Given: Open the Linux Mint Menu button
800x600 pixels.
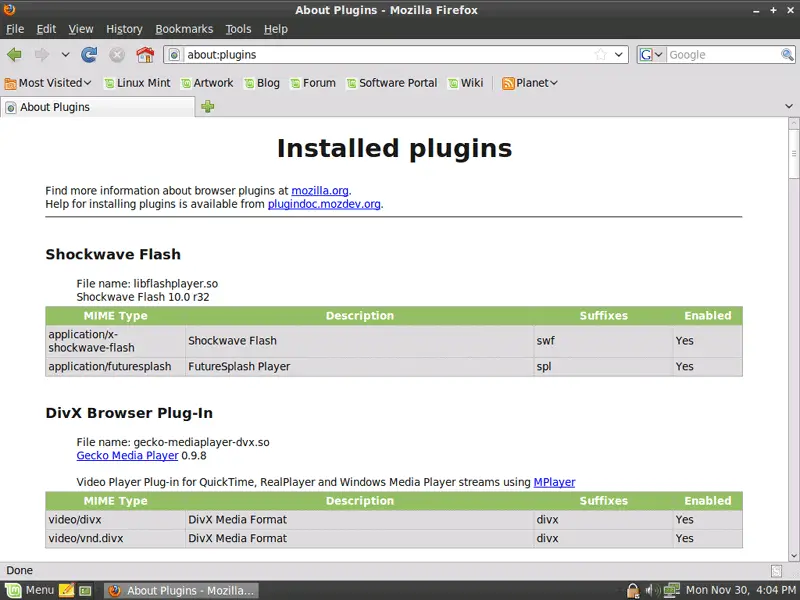Looking at the screenshot, I should coord(29,590).
